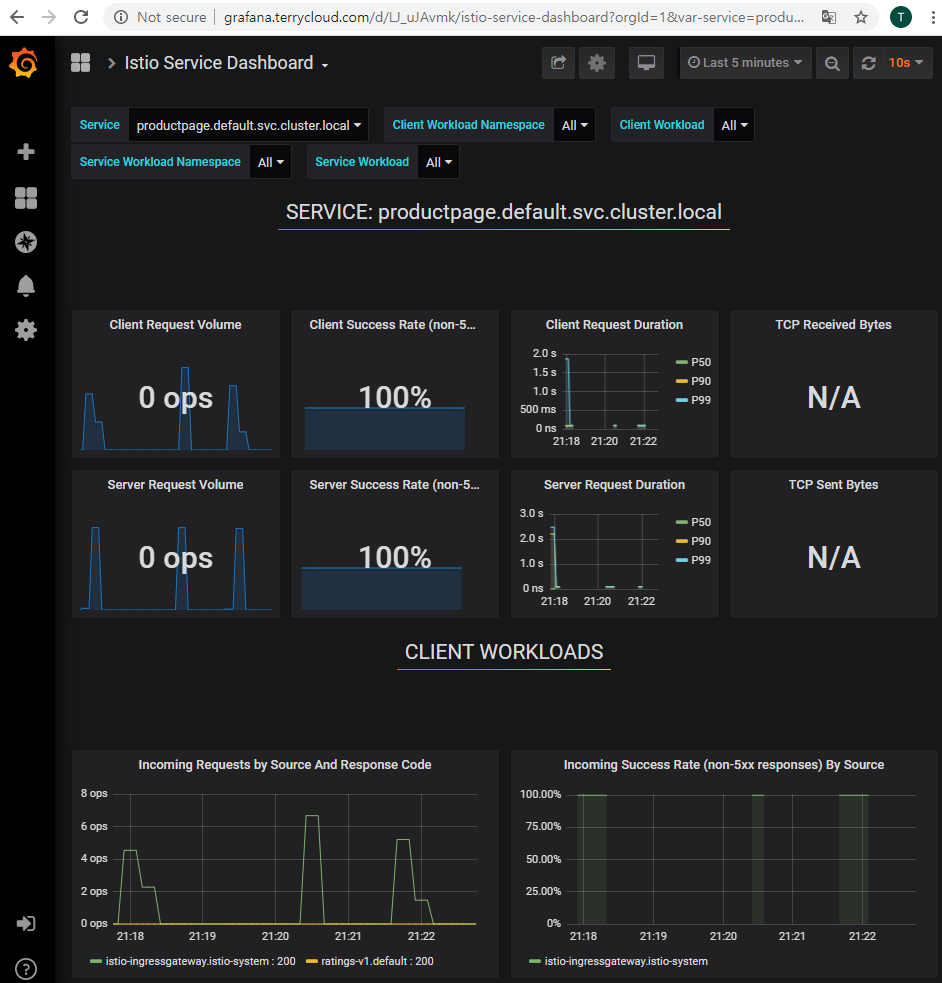Open the Service Workload Namespace All dropdown

[271, 162]
